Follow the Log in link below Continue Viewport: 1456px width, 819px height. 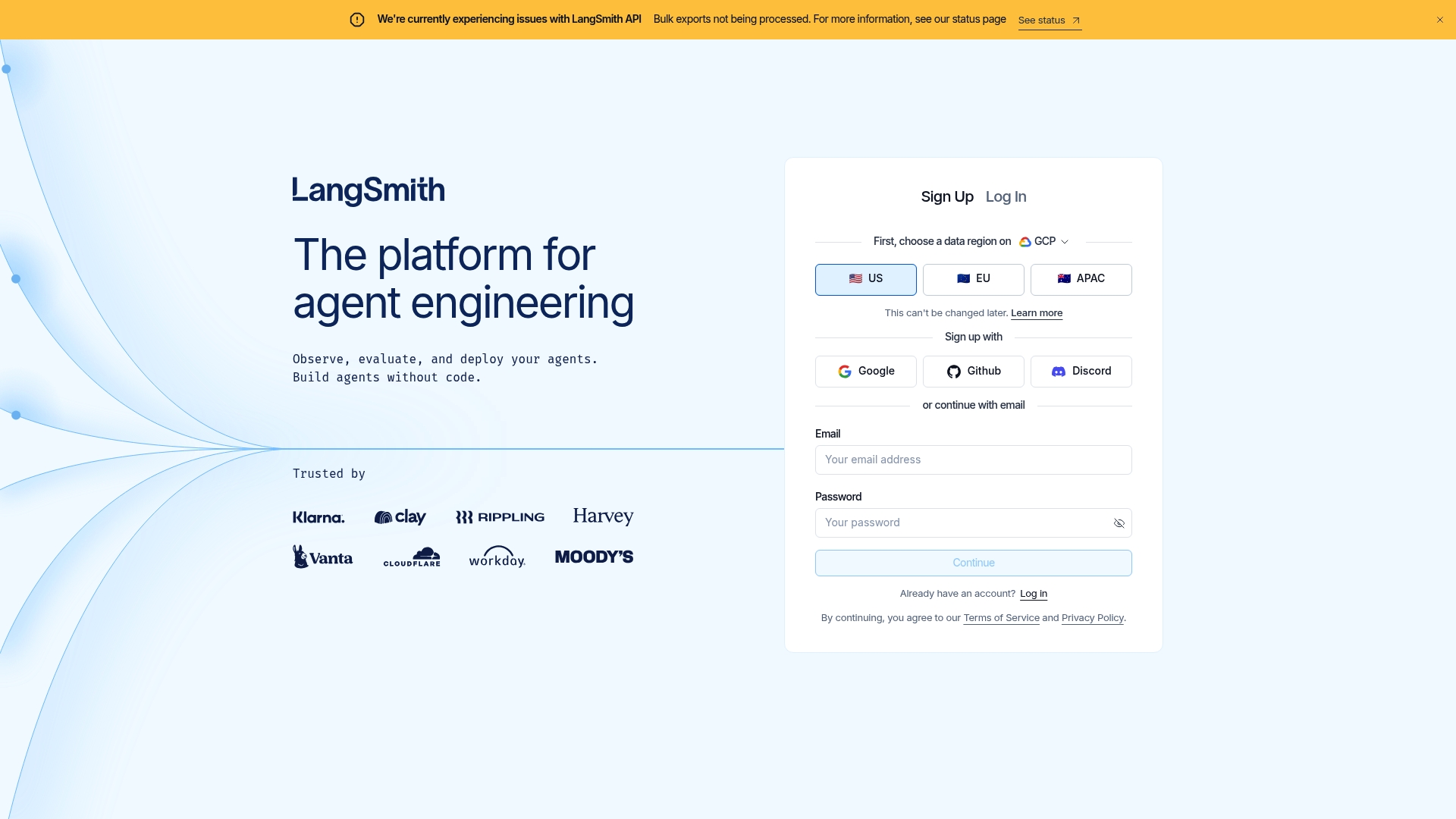pos(1033,594)
